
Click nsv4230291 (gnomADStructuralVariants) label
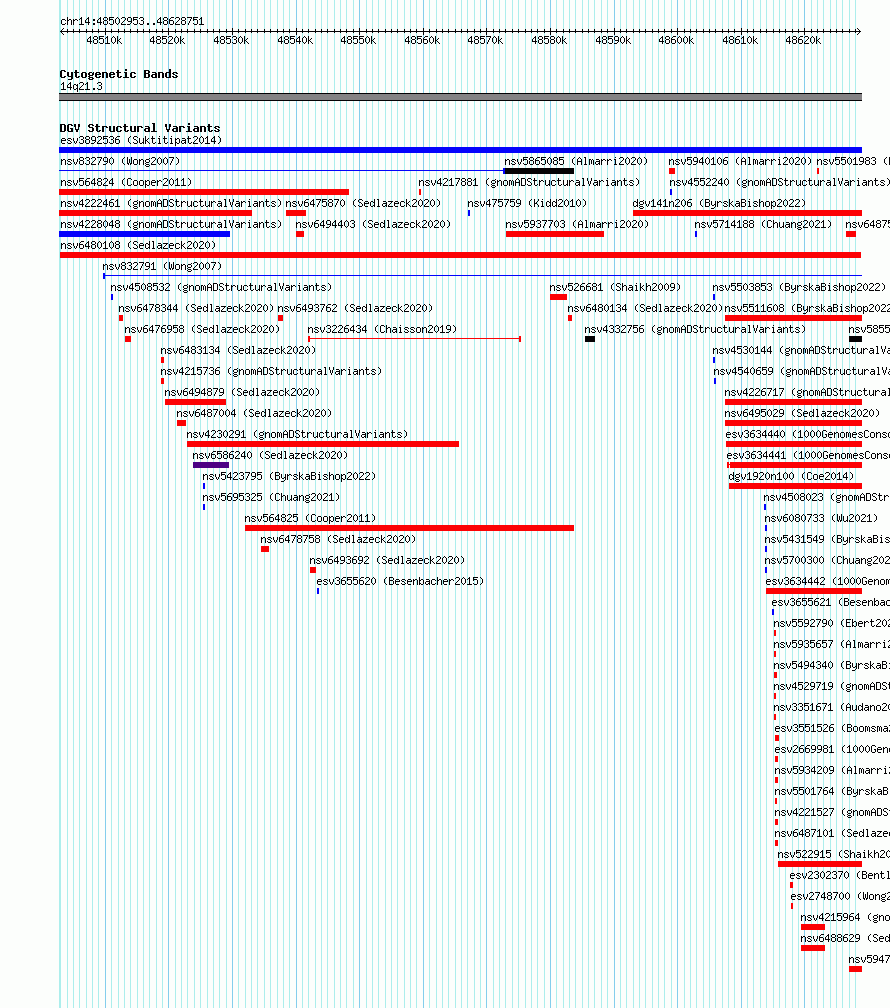coord(297,435)
